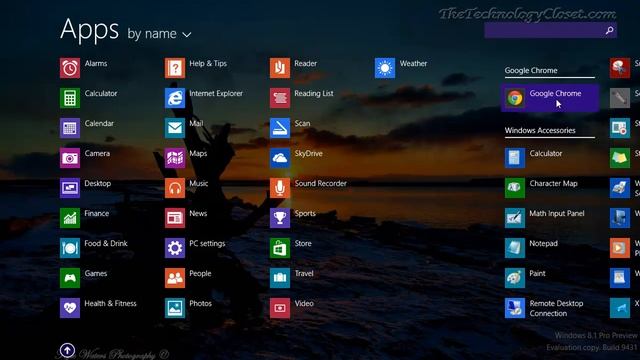Open the Windows Accessories Calculator icon
Screen dimensions: 640x360
(x=515, y=158)
